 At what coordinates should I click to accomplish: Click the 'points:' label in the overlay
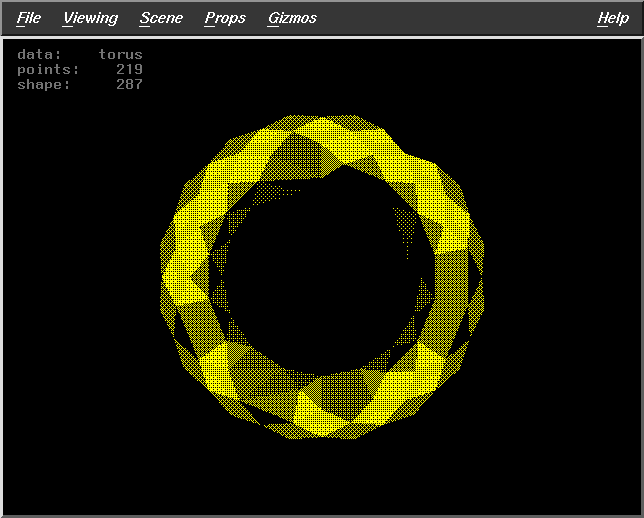(x=48, y=70)
